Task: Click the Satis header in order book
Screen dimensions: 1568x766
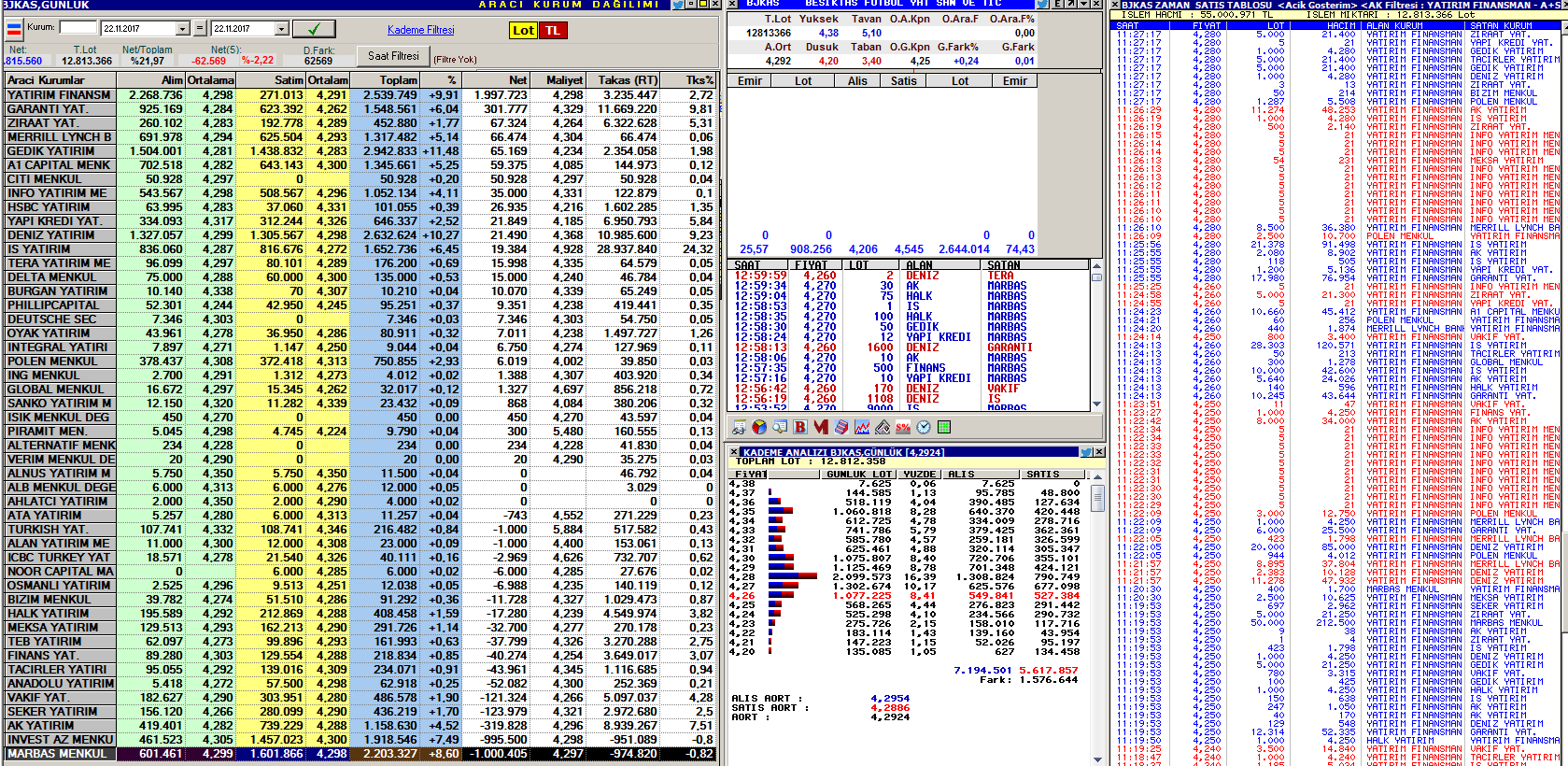Action: pyautogui.click(x=903, y=81)
